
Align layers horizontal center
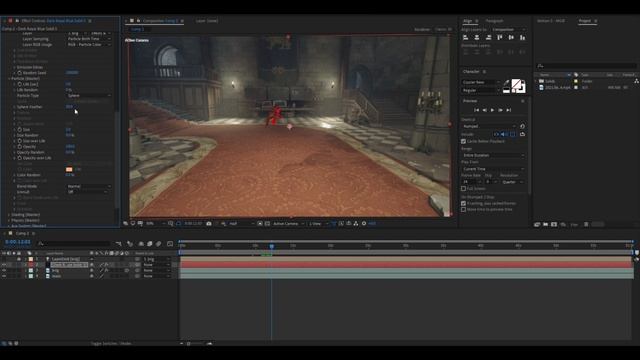point(477,38)
